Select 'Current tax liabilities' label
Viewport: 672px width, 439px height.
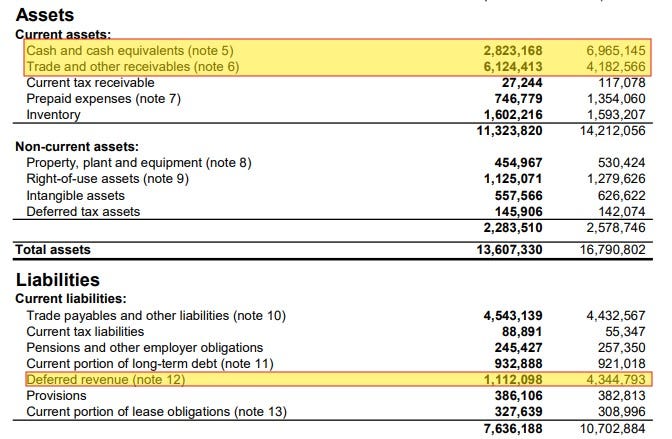(x=85, y=332)
